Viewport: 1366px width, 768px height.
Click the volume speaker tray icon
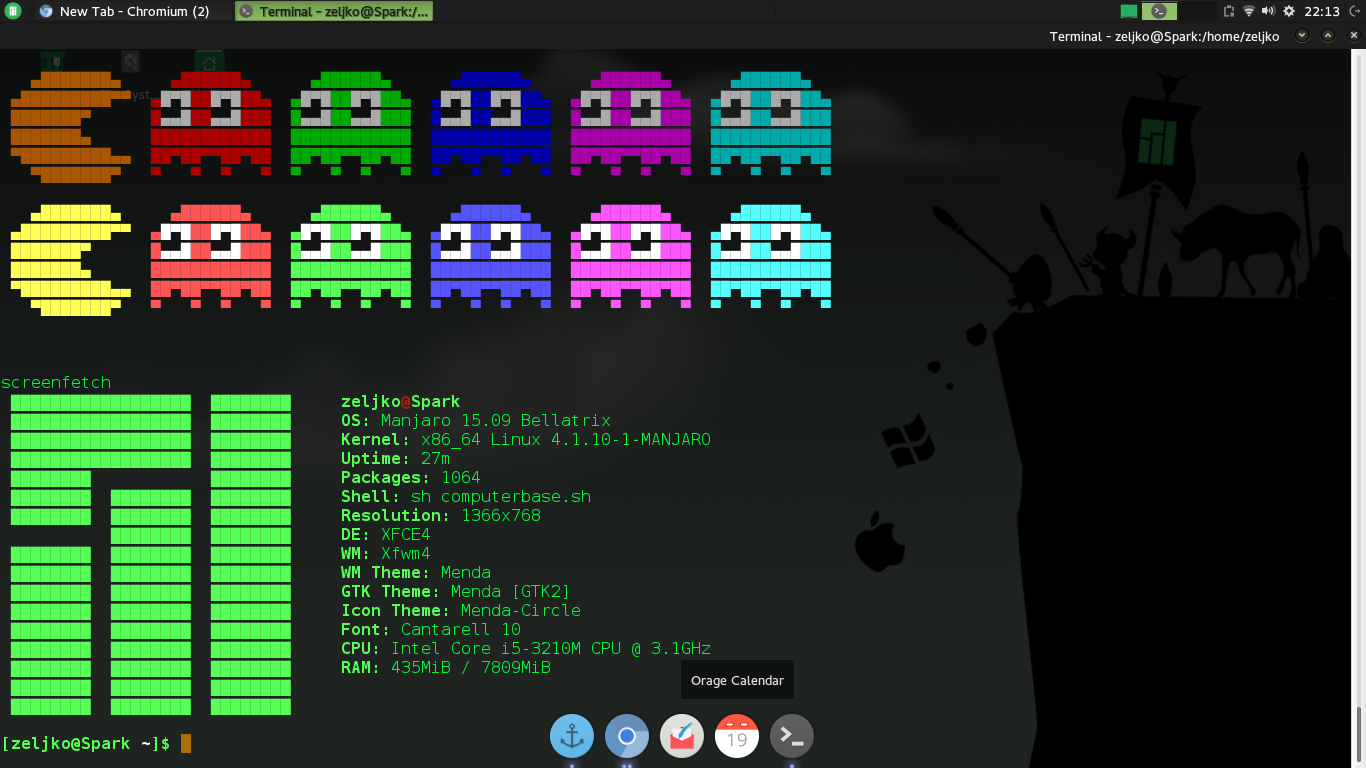(x=1268, y=12)
